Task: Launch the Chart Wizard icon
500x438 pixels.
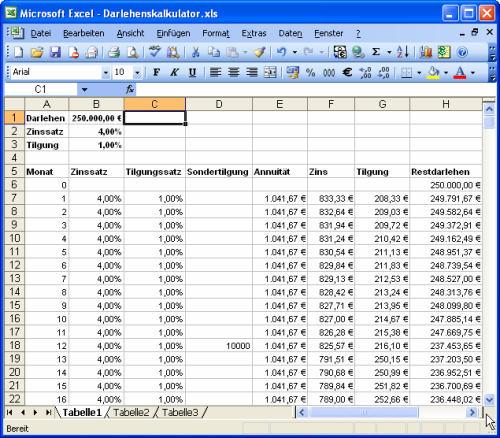Action: point(426,52)
